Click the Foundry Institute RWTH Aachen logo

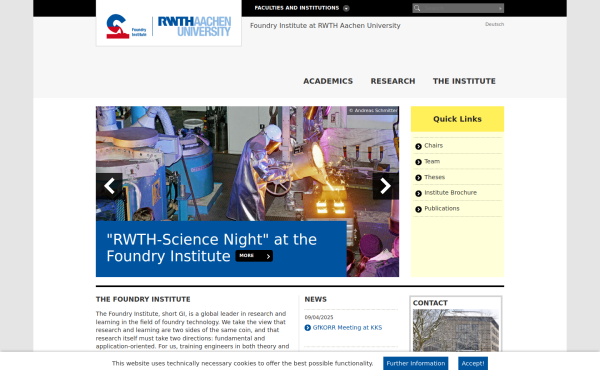click(168, 26)
